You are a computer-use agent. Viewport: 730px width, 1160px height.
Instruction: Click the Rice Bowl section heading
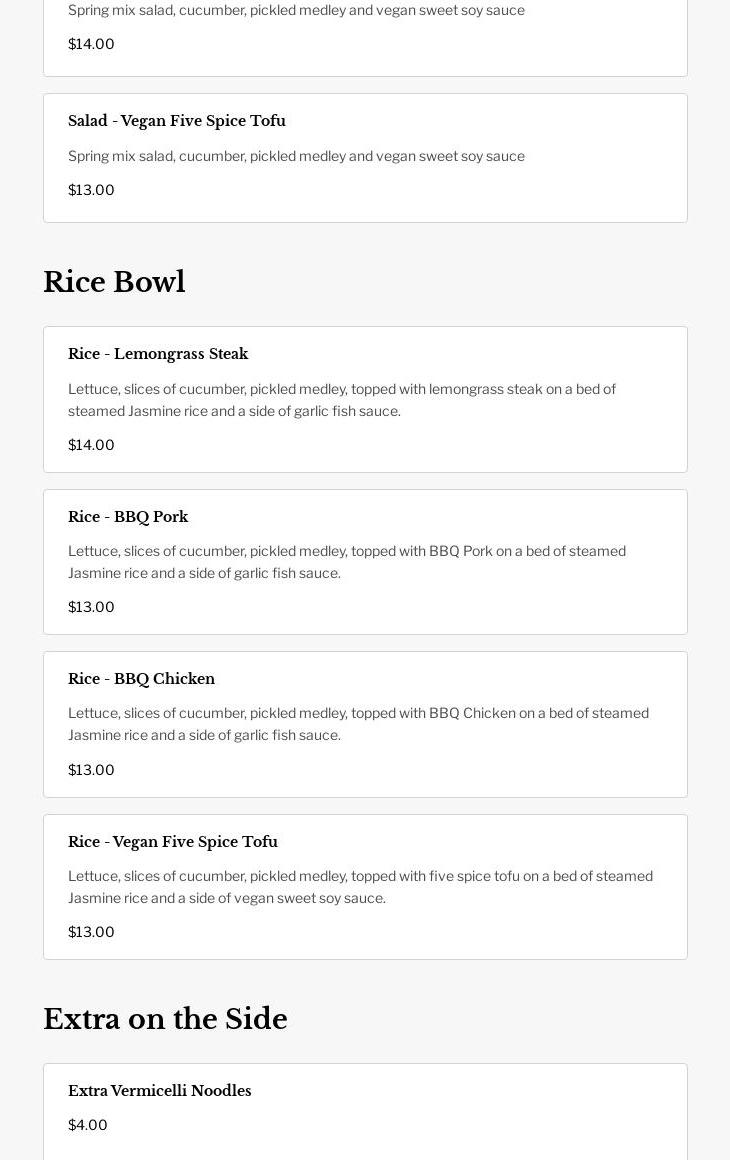[x=114, y=282]
